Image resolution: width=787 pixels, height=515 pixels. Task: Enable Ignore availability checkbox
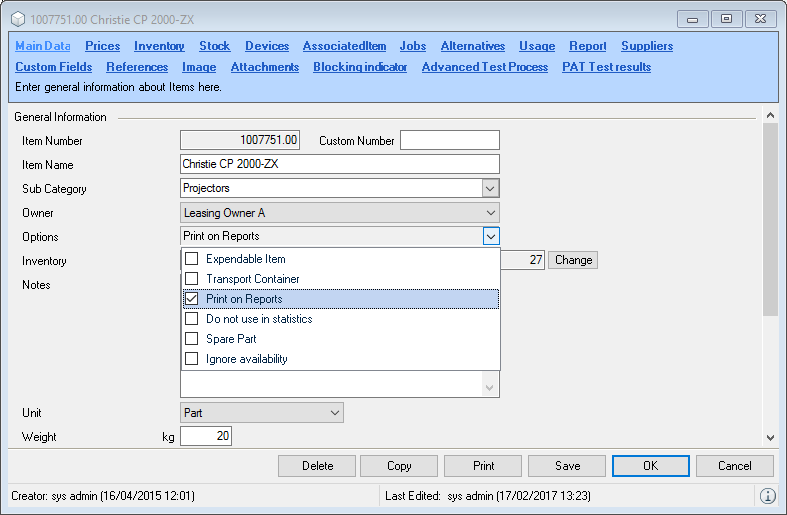click(x=192, y=359)
